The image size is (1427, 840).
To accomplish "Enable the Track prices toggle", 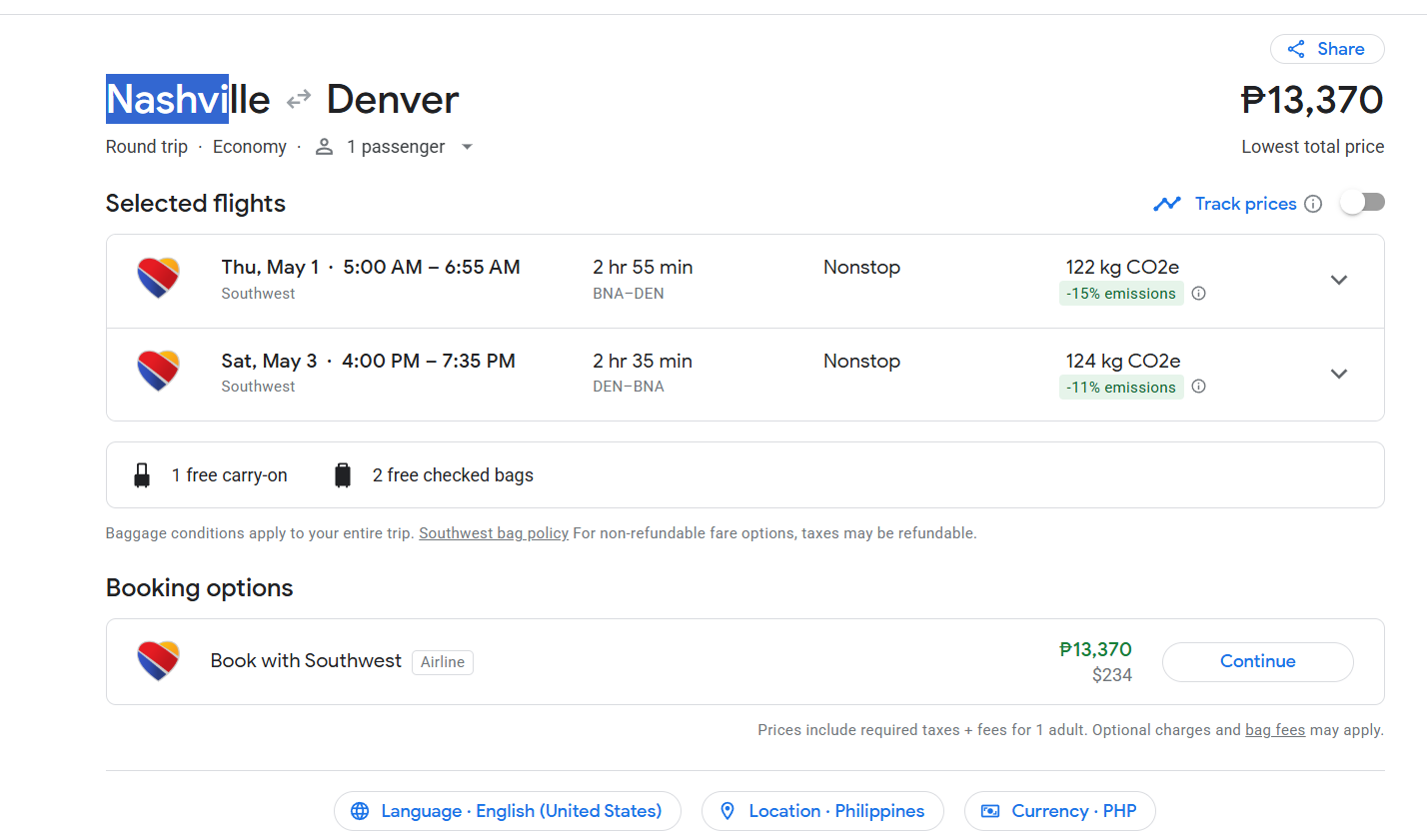I will [x=1363, y=203].
